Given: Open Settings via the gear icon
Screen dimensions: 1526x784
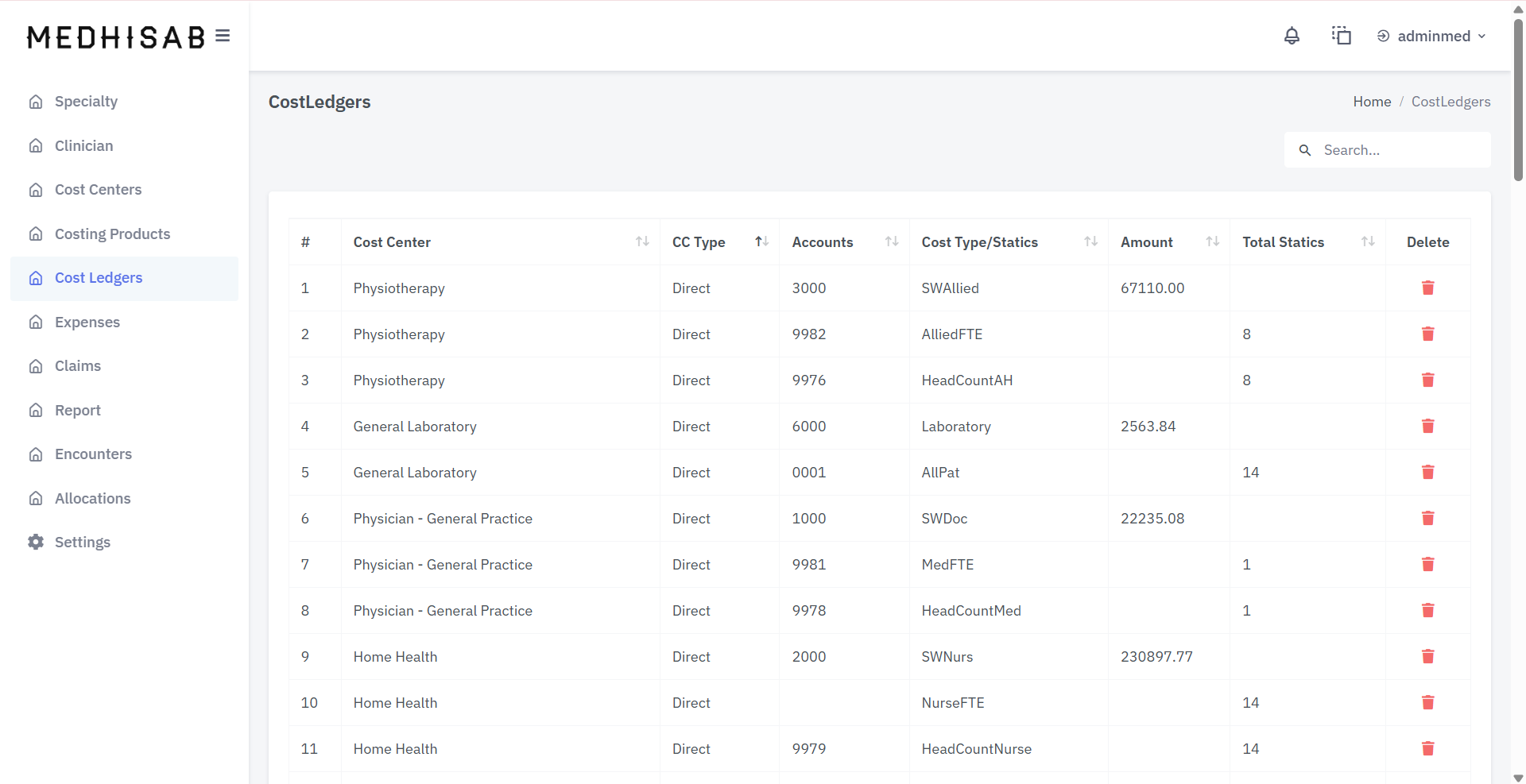Looking at the screenshot, I should (x=36, y=542).
